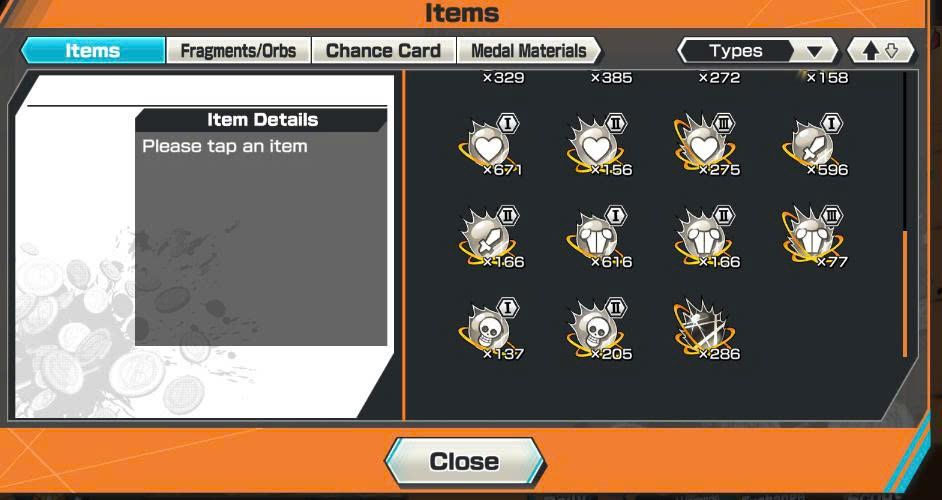Image resolution: width=942 pixels, height=500 pixels.
Task: Select the skull crystal tier II item
Action: point(598,329)
